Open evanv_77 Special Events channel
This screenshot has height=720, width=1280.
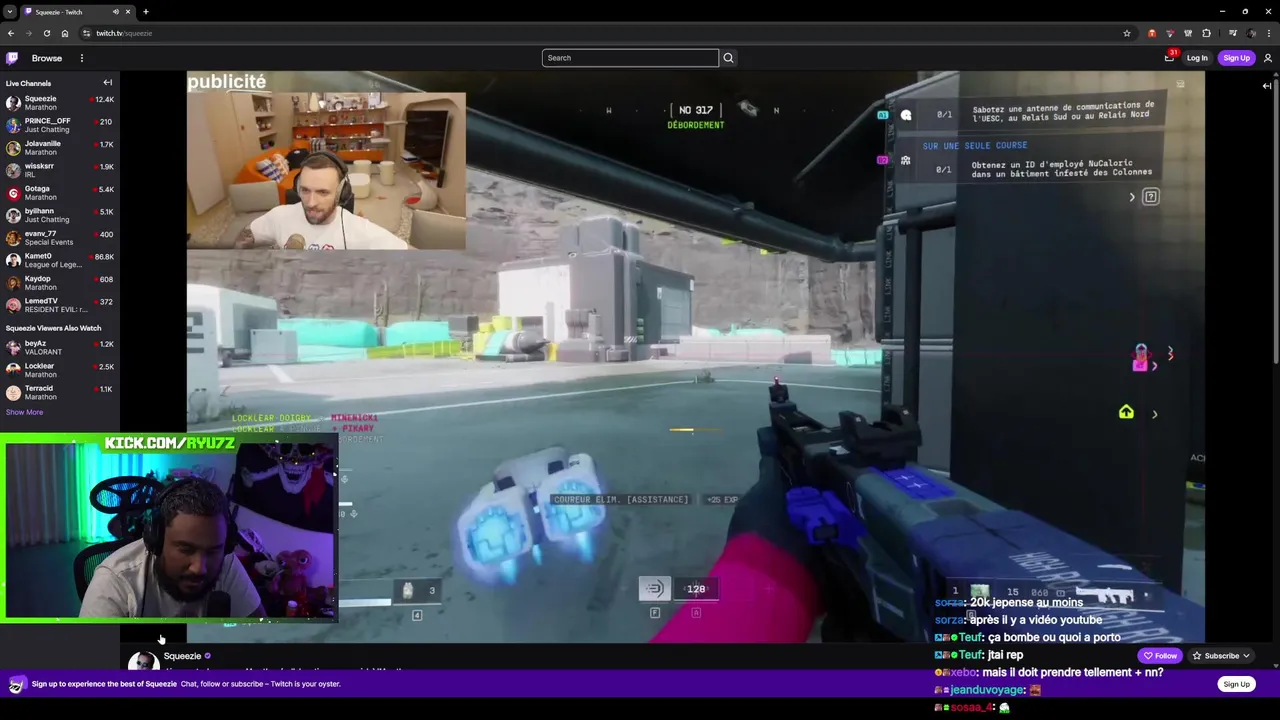click(60, 238)
